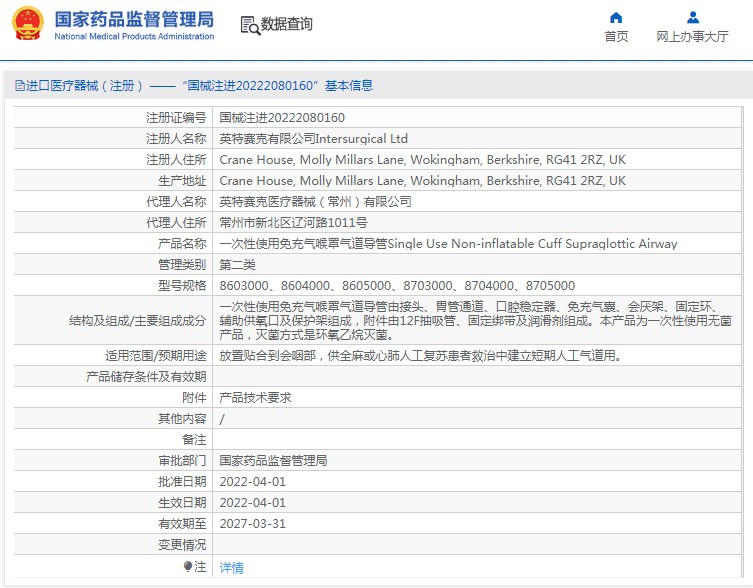Click the 首页 home icon
The width and height of the screenshot is (753, 588).
click(616, 18)
